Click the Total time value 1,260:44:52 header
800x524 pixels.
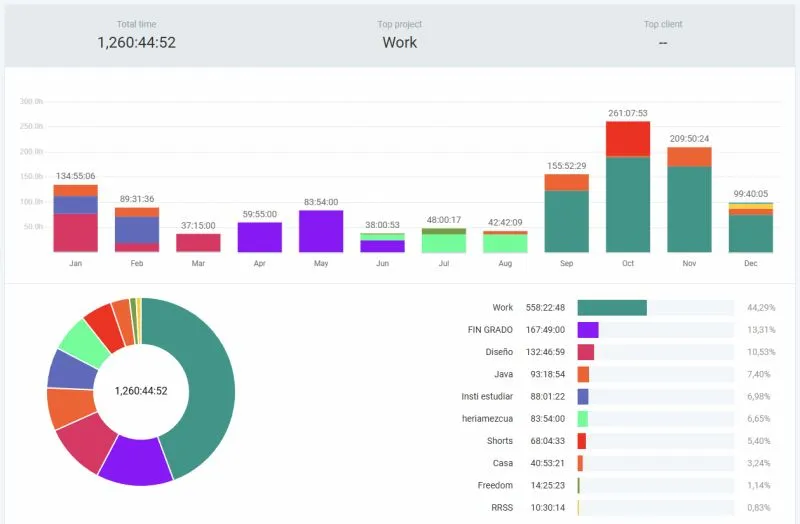click(x=136, y=42)
